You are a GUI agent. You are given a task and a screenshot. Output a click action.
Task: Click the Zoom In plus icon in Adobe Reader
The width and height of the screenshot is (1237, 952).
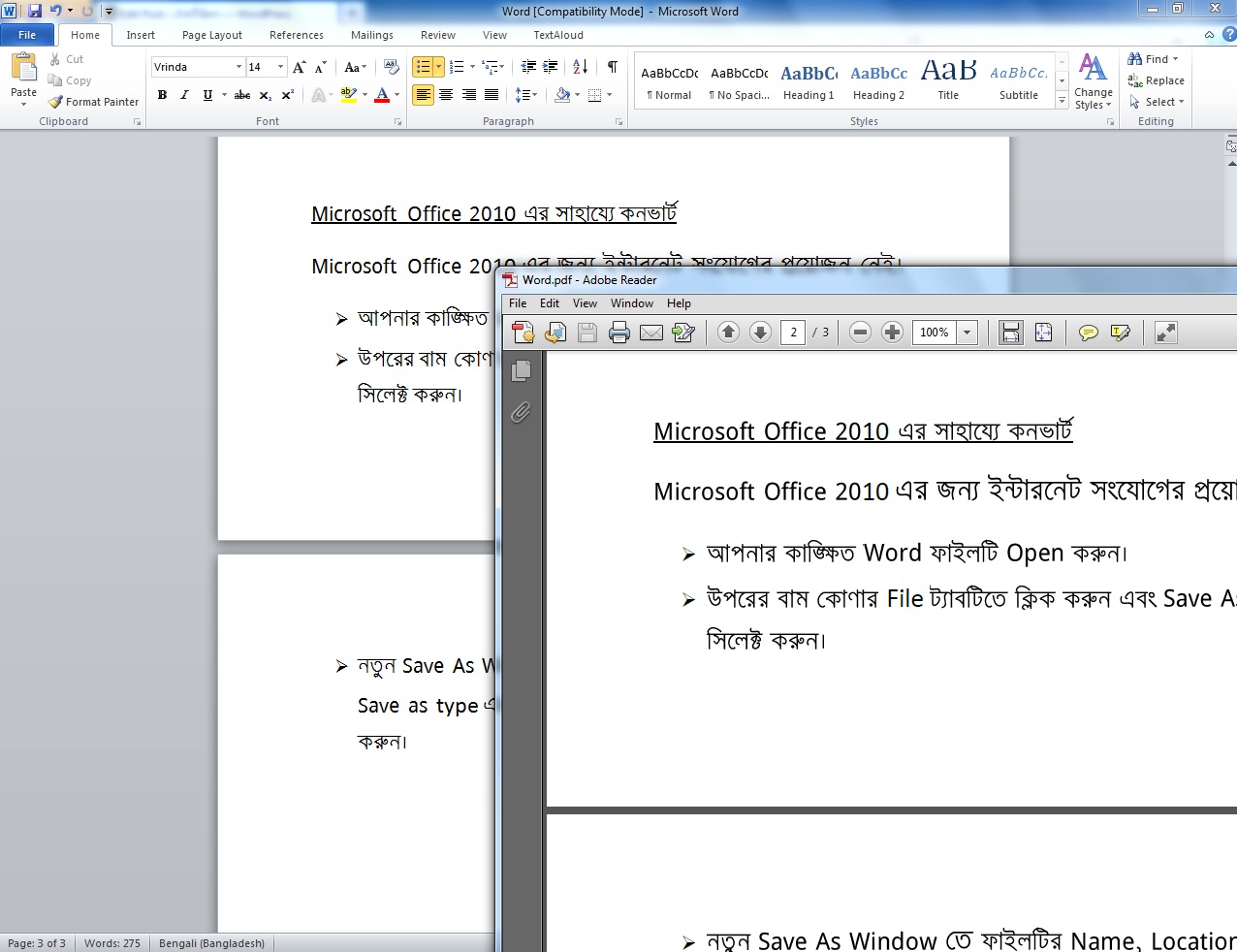click(x=892, y=333)
